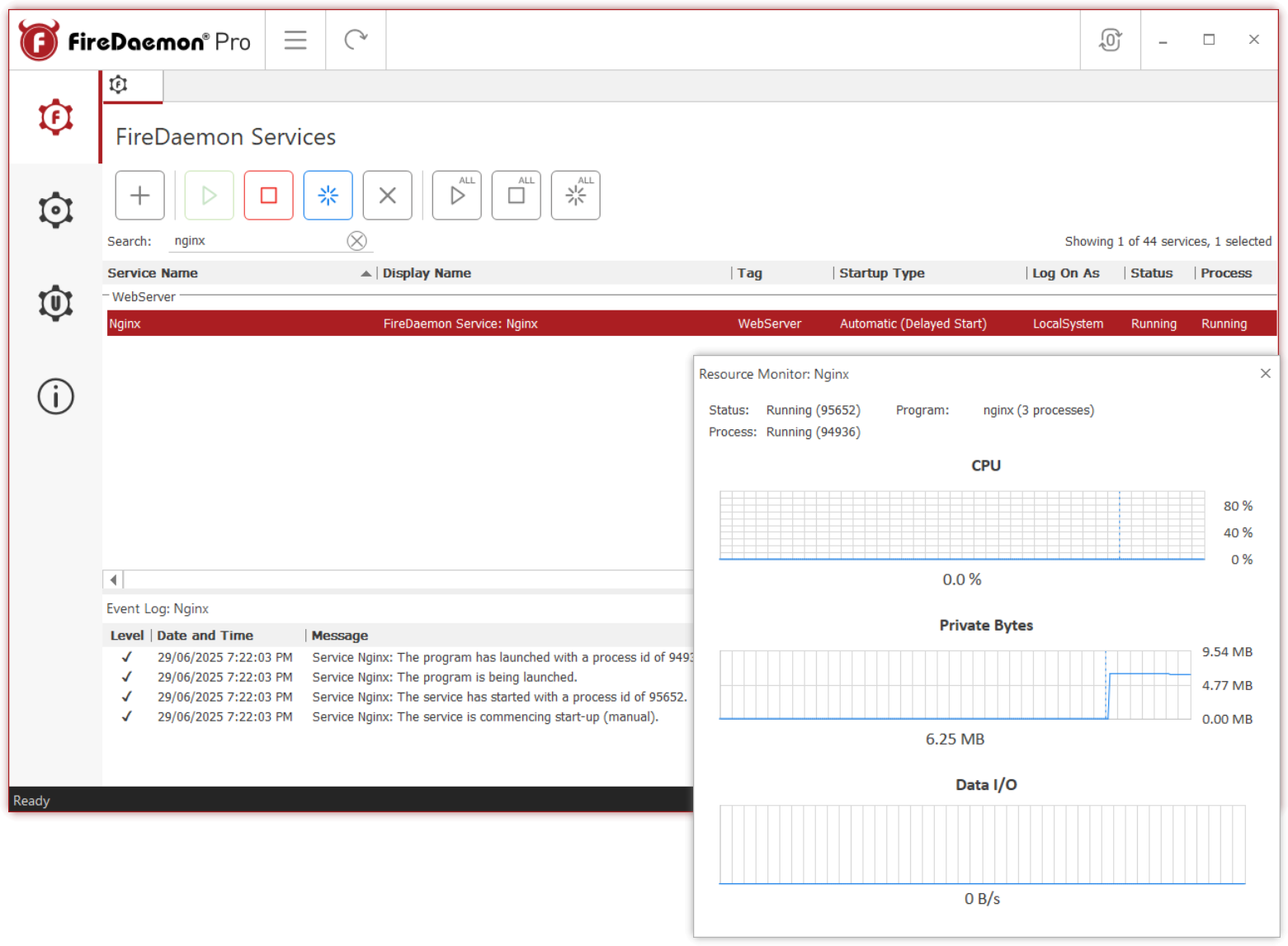Sort by Startup Type column
The height and width of the screenshot is (946, 1288).
click(930, 273)
